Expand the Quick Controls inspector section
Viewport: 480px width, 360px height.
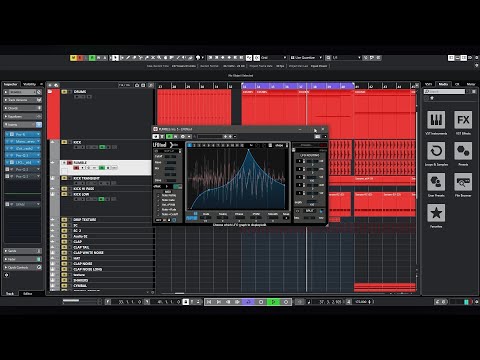coord(23,267)
